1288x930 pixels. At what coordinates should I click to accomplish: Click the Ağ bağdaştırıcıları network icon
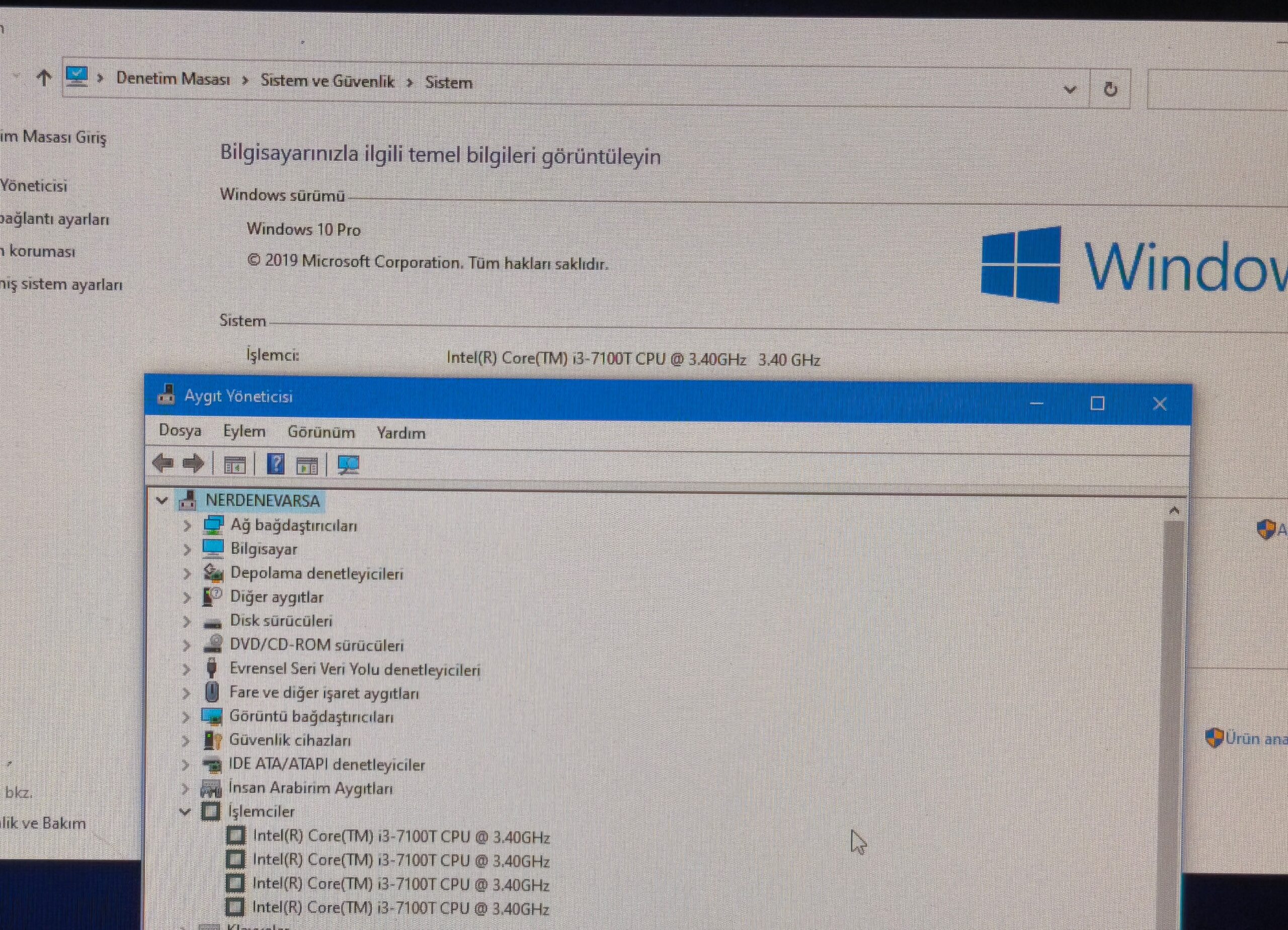point(213,525)
